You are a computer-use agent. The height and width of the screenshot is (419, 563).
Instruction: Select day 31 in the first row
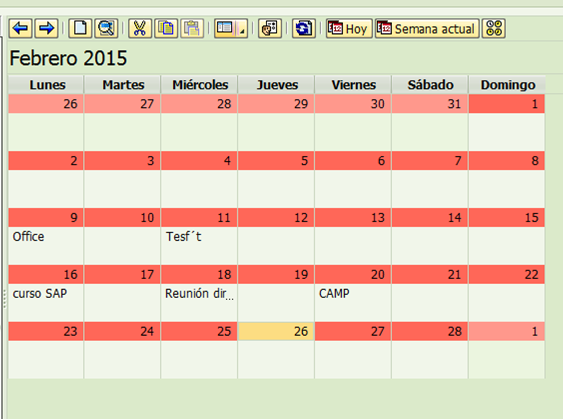(x=430, y=104)
